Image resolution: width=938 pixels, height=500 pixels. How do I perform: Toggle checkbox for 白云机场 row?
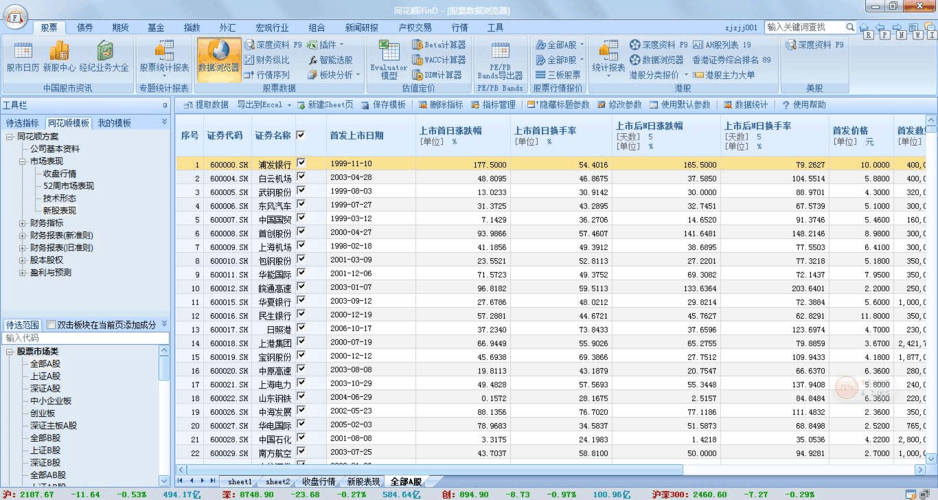[x=301, y=176]
